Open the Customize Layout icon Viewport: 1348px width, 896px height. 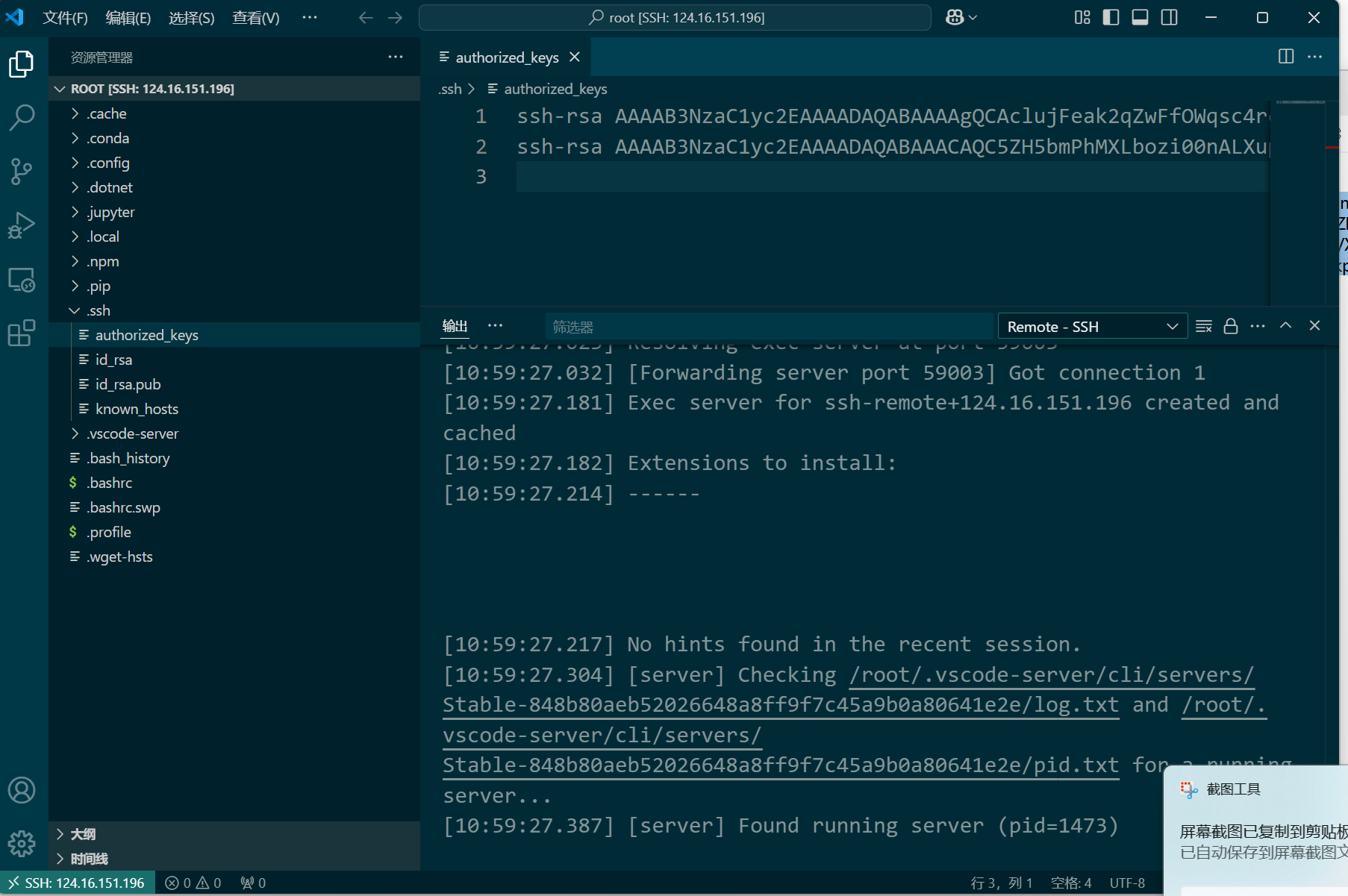point(1082,17)
